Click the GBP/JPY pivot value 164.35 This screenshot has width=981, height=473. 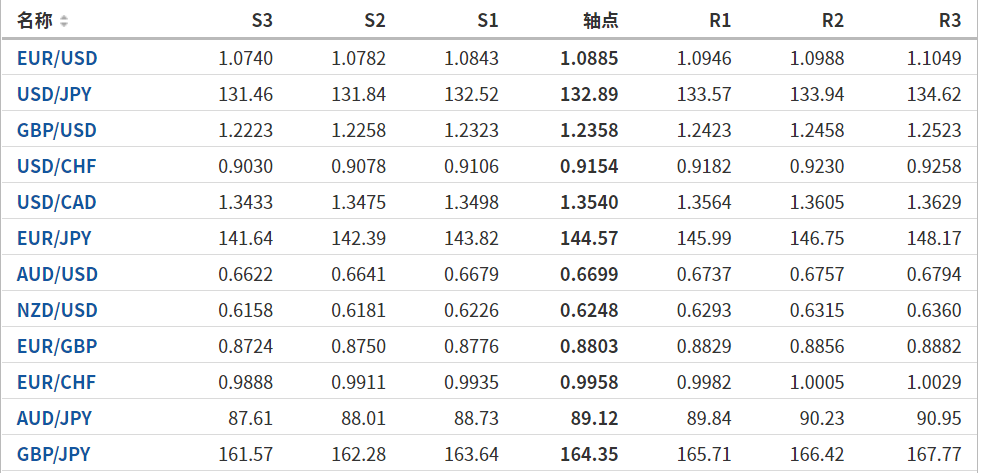click(x=589, y=454)
